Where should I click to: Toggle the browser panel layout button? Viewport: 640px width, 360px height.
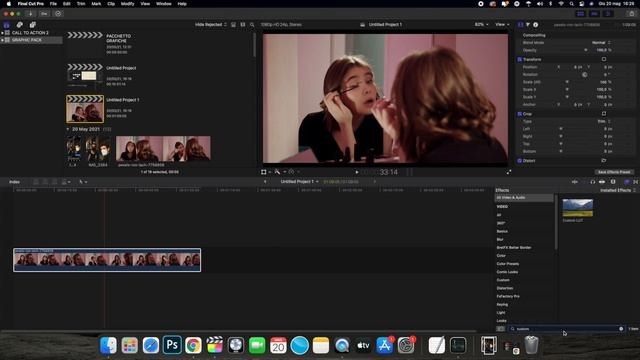[580, 14]
